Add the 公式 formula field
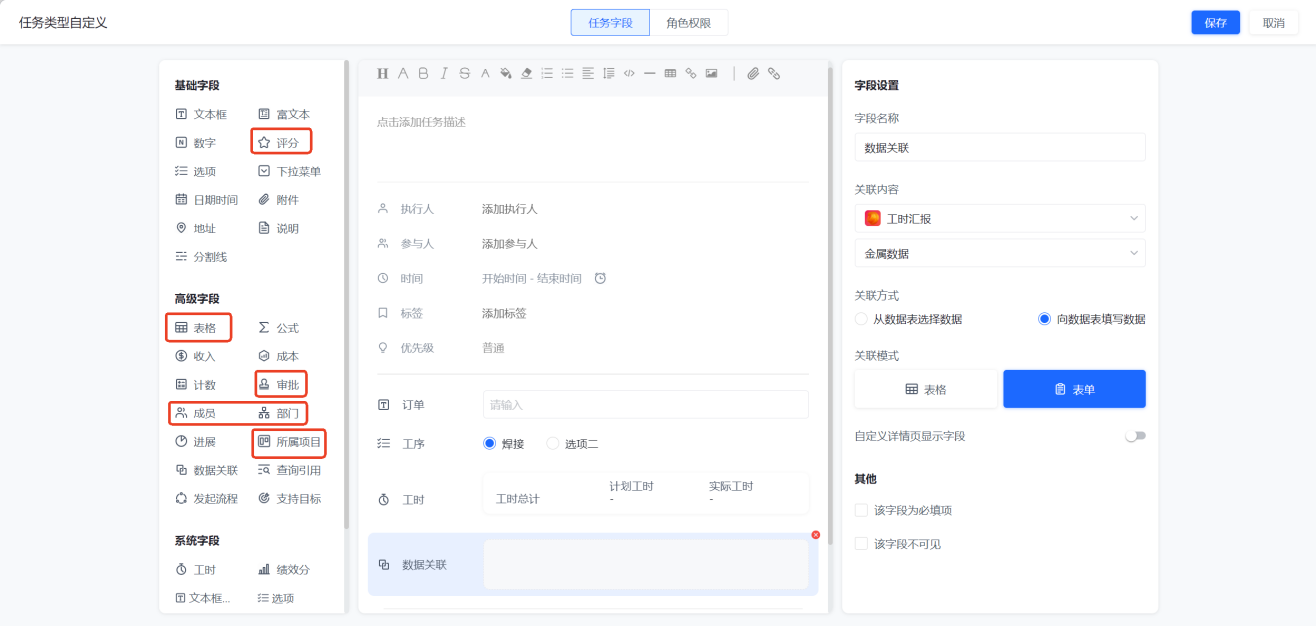1316x626 pixels. [x=279, y=328]
